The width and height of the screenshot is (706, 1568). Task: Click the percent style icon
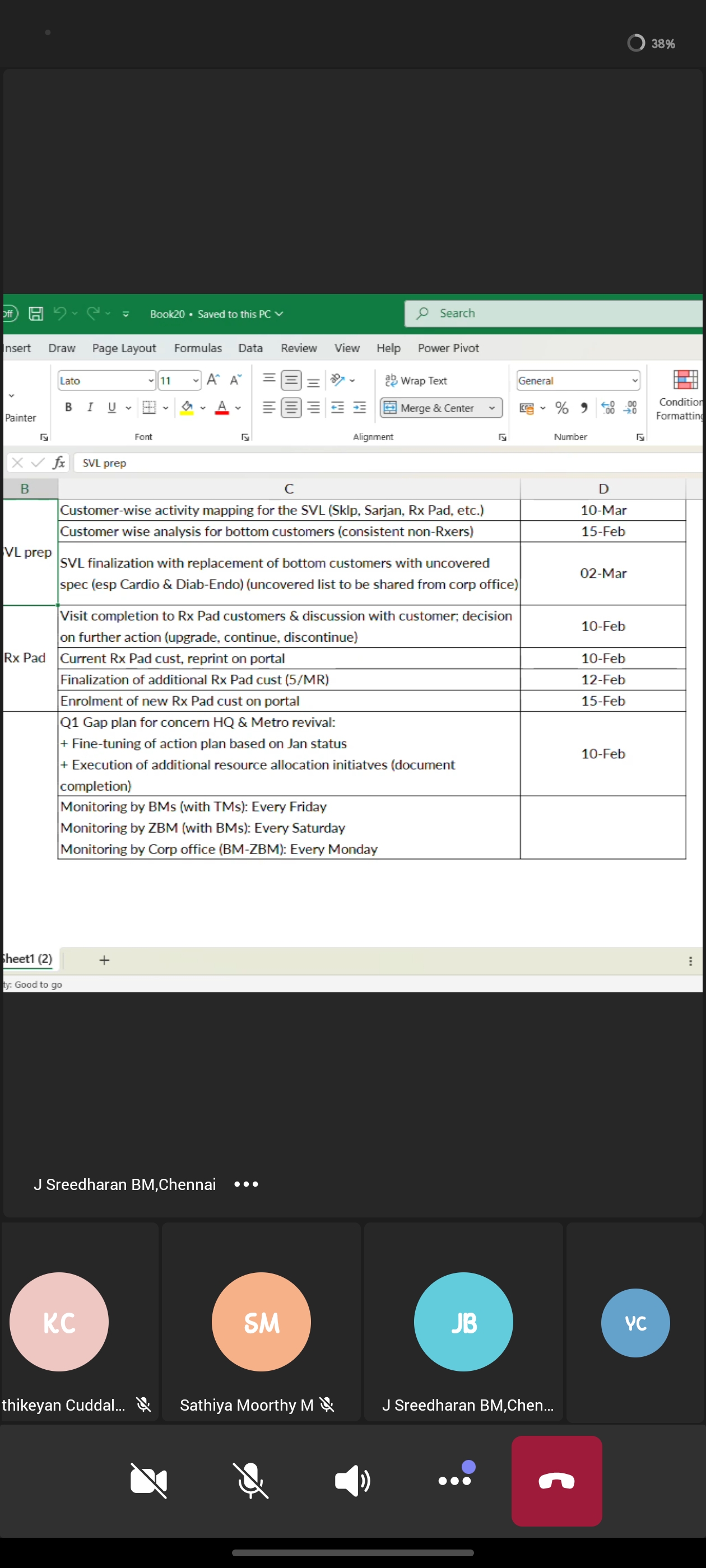561,408
